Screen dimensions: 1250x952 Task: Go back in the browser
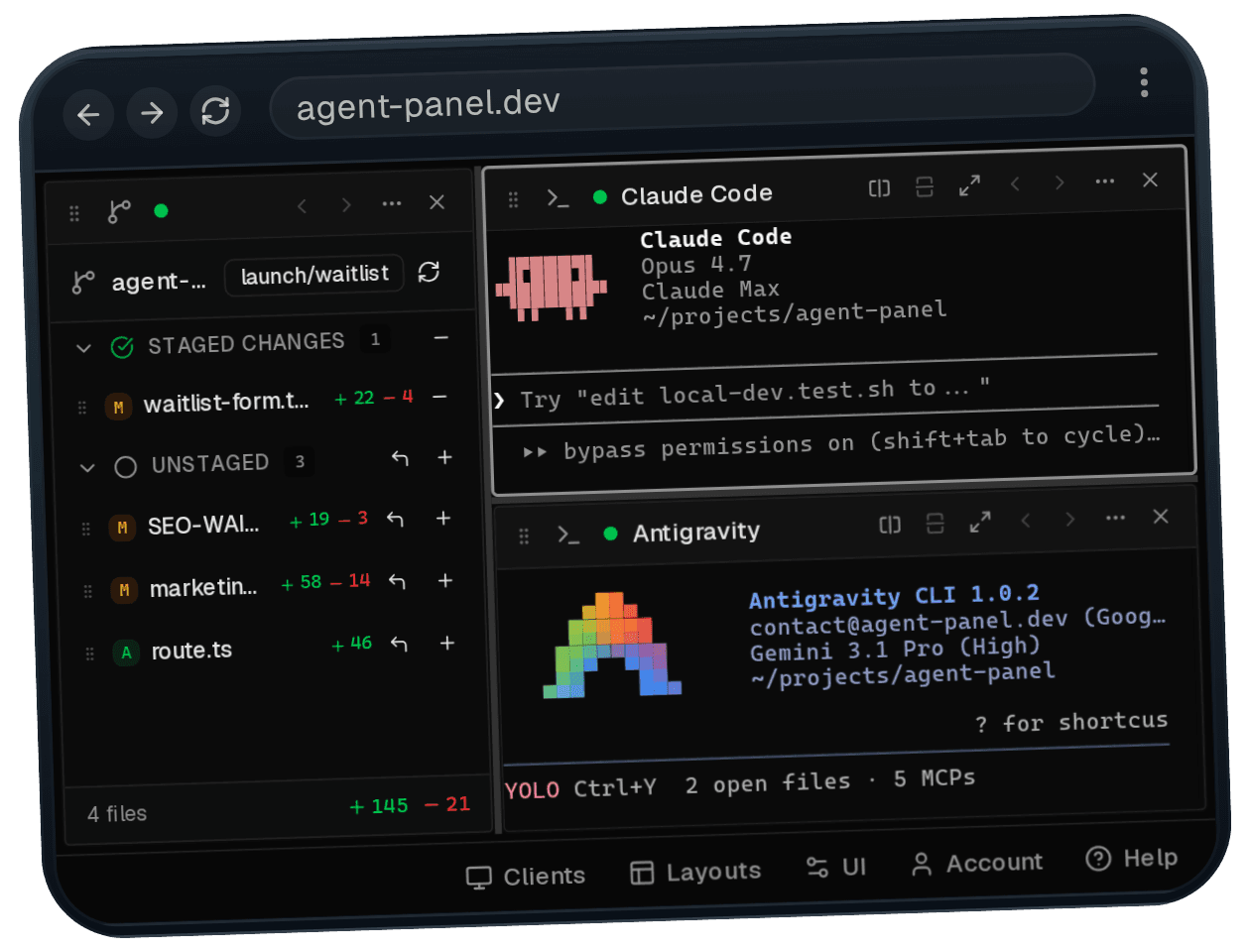pos(88,115)
